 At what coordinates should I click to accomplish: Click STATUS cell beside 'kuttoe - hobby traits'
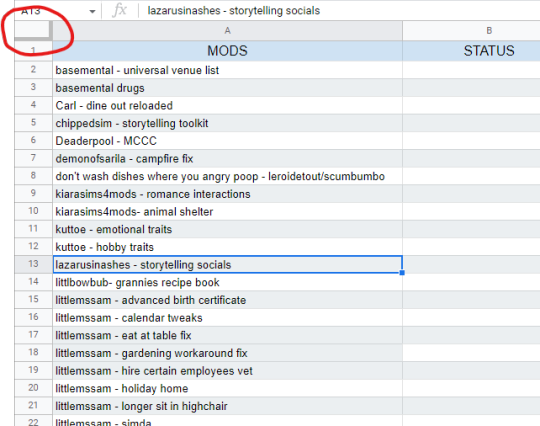pos(471,247)
